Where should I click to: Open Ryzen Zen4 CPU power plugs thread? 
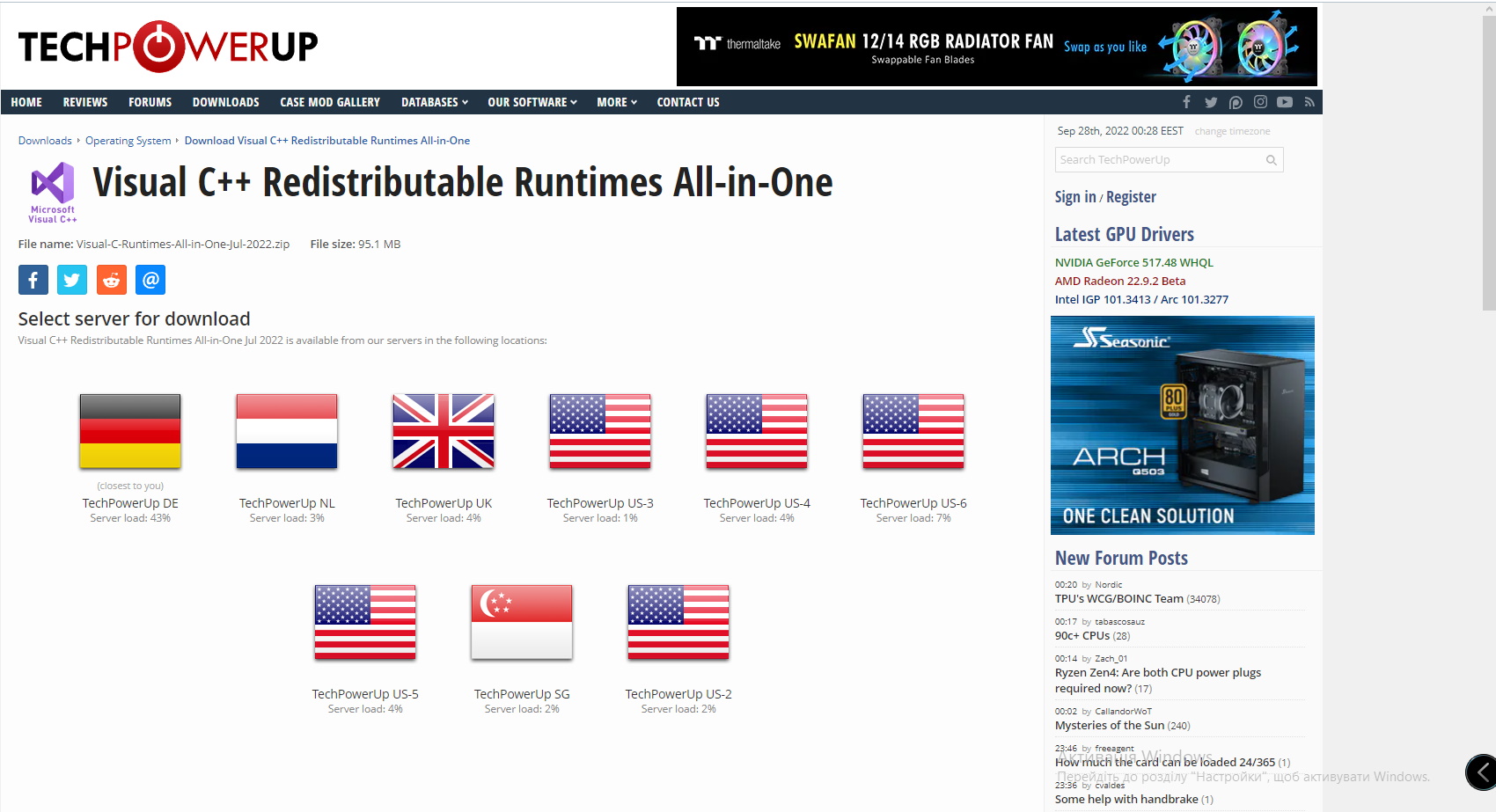[x=1158, y=680]
